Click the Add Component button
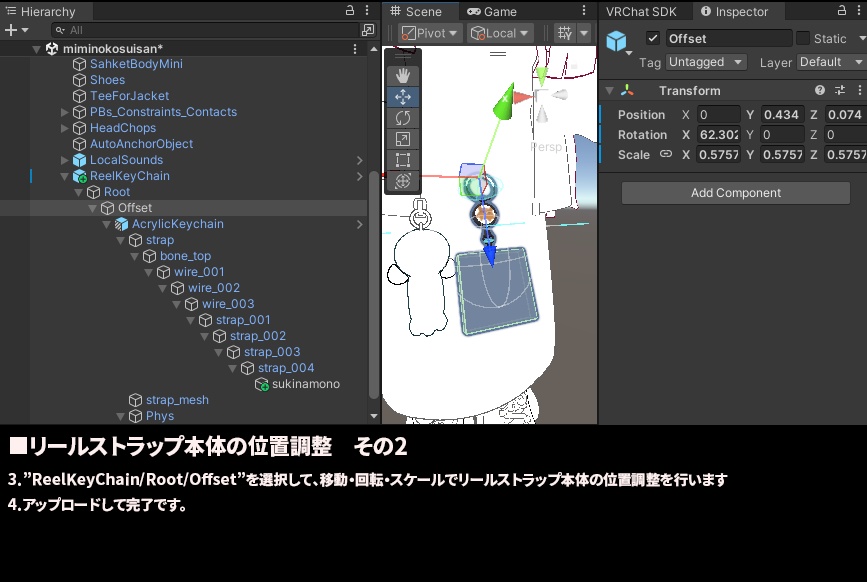The width and height of the screenshot is (867, 582). click(x=734, y=192)
